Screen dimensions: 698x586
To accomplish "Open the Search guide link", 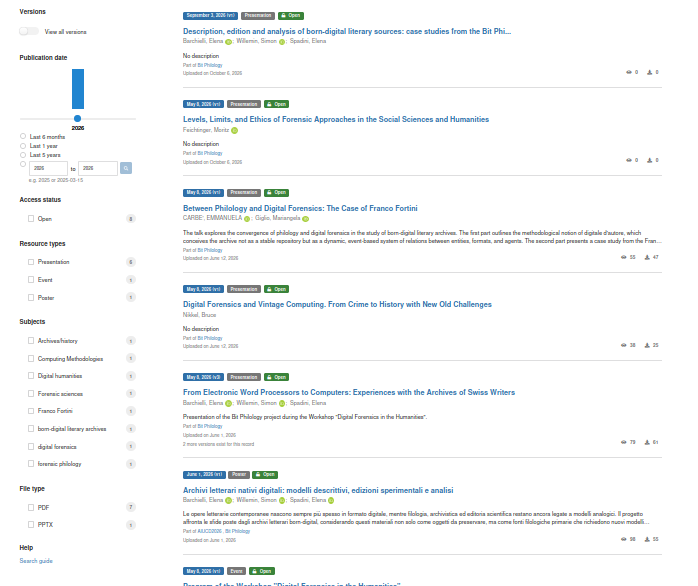I will coord(36,561).
